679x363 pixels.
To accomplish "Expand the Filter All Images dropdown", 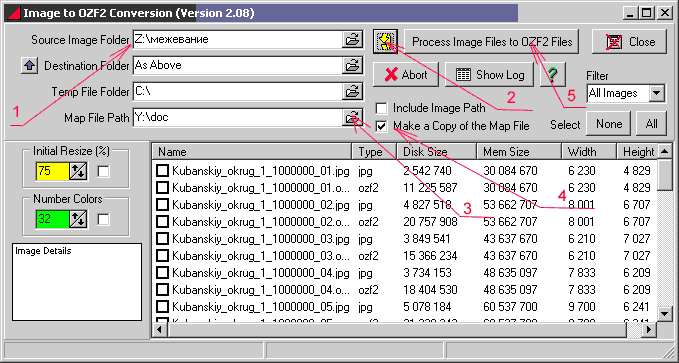I will (x=657, y=93).
